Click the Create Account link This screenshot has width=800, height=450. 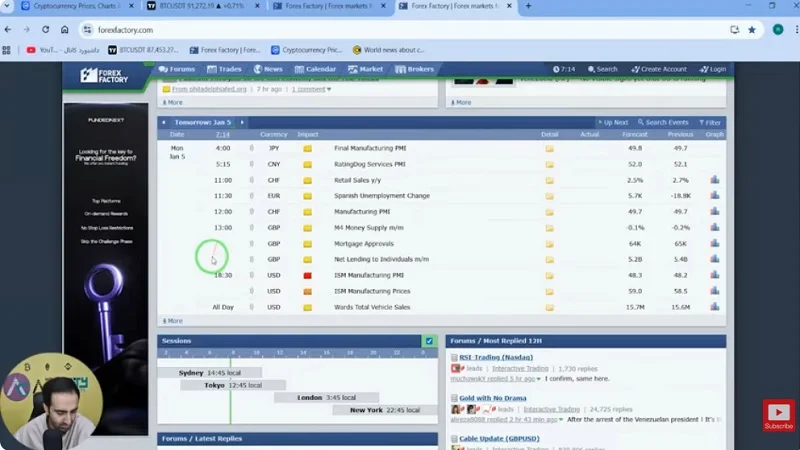click(659, 69)
